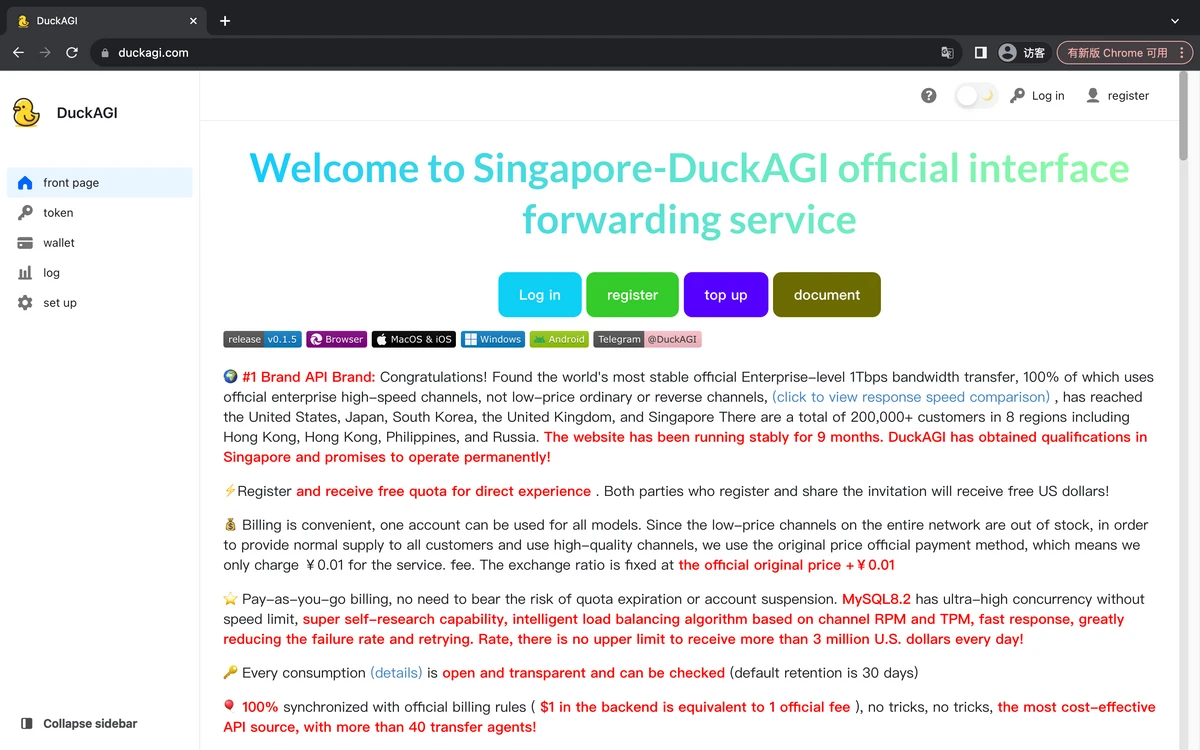
Task: Click the help question mark icon
Action: [929, 96]
